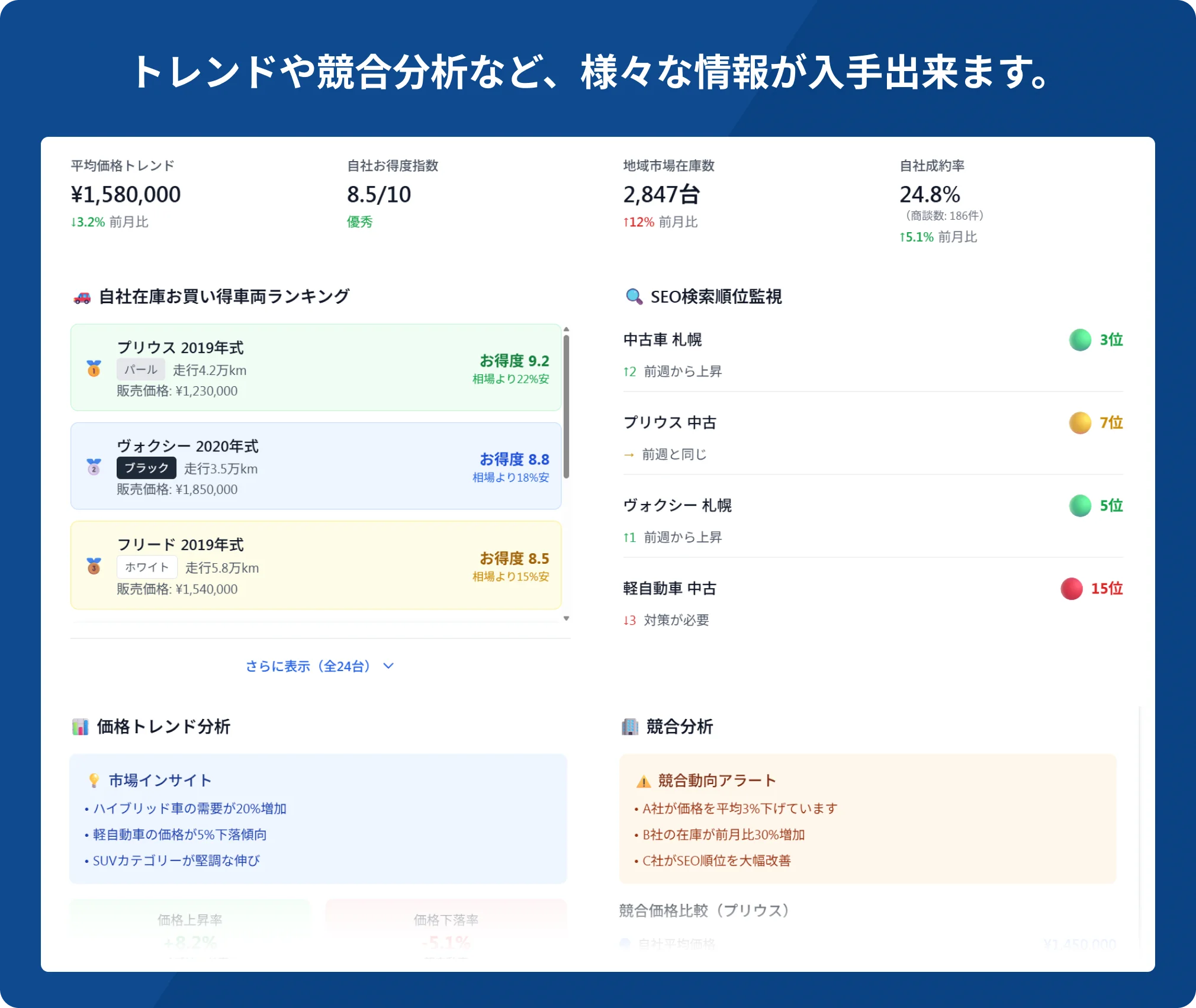Click the ranking list scroll up arrow

pyautogui.click(x=567, y=329)
